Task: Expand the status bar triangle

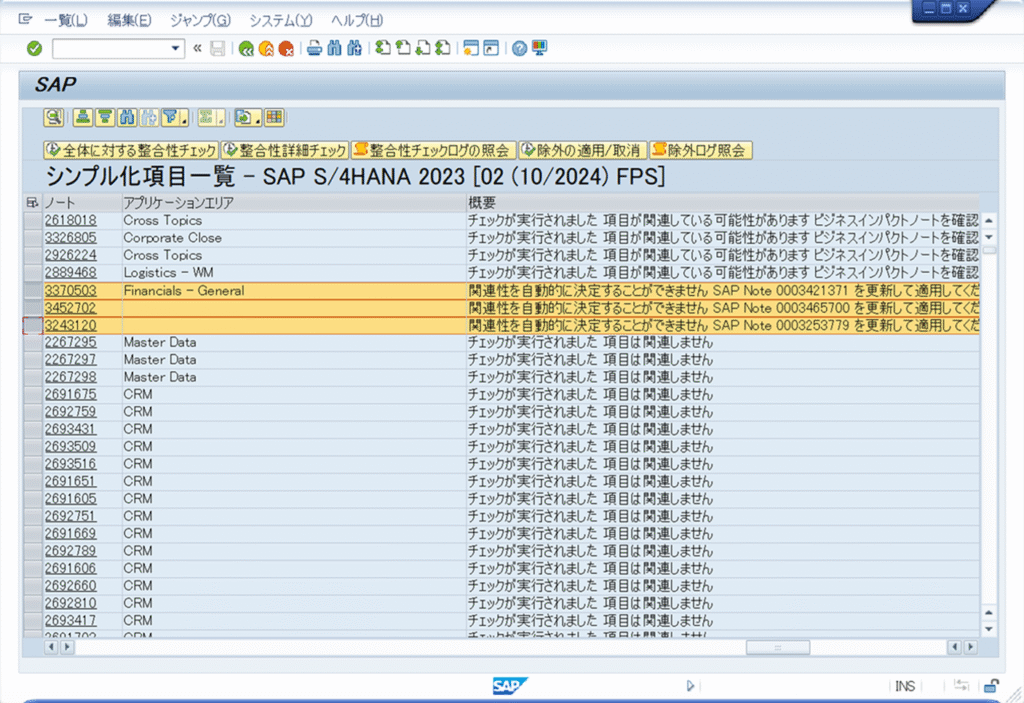Action: 690,686
